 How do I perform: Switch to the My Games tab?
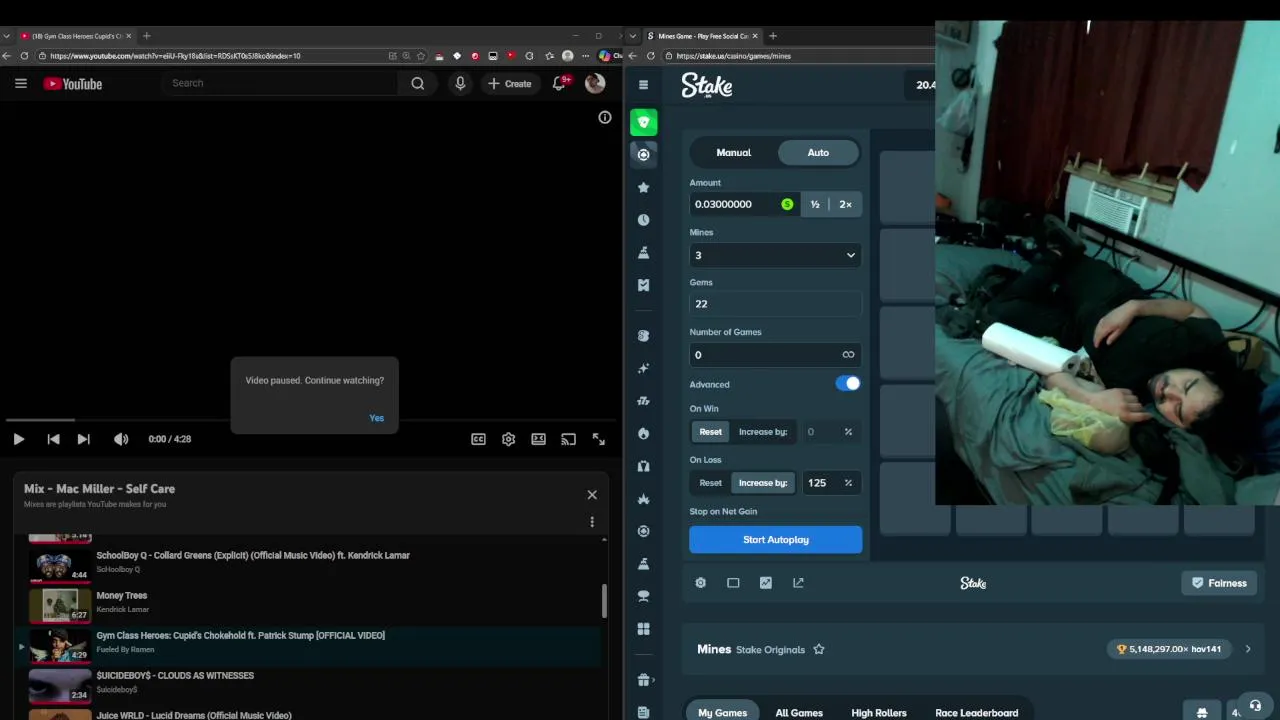pos(722,712)
